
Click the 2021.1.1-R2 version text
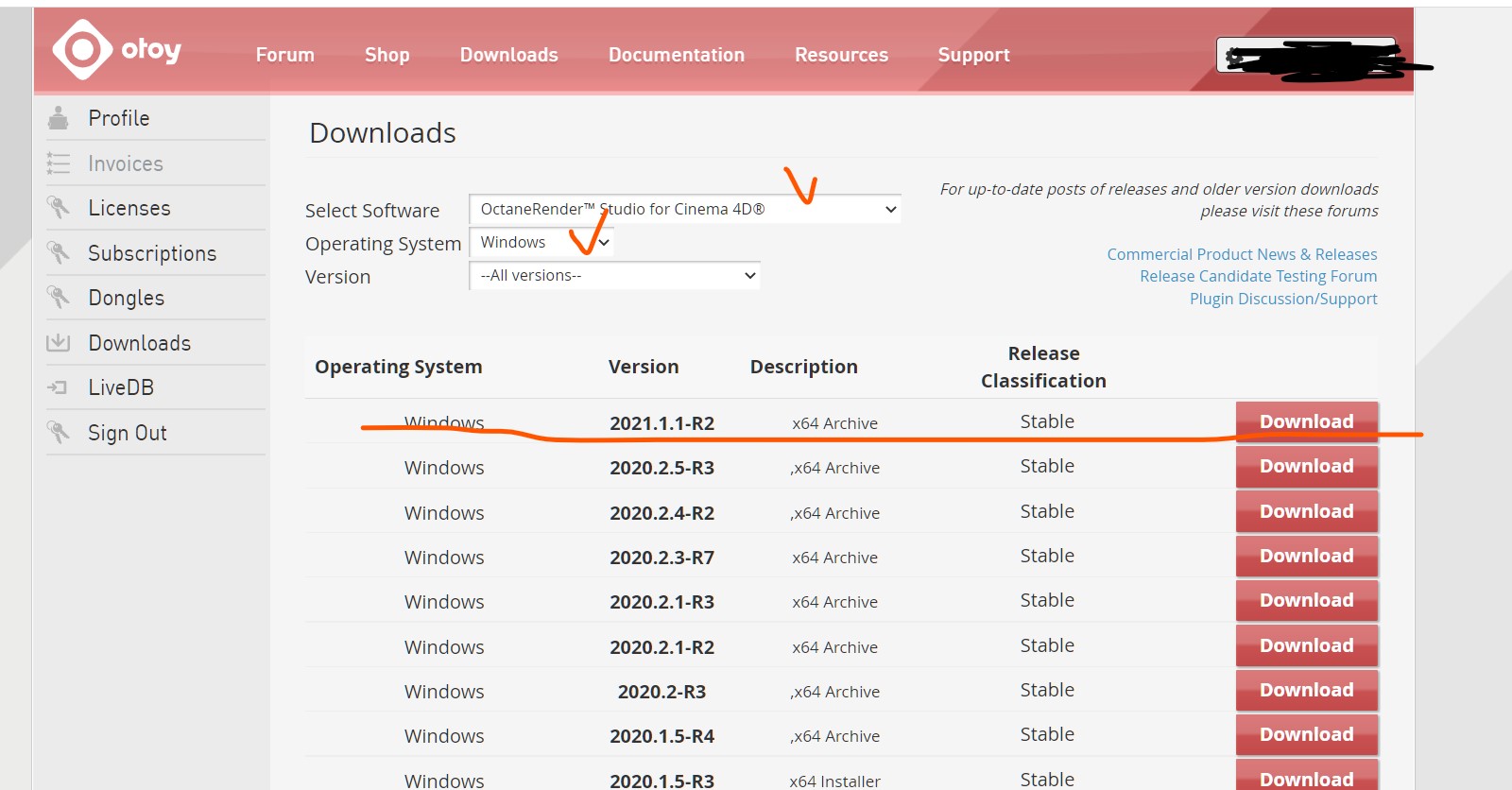tap(661, 423)
